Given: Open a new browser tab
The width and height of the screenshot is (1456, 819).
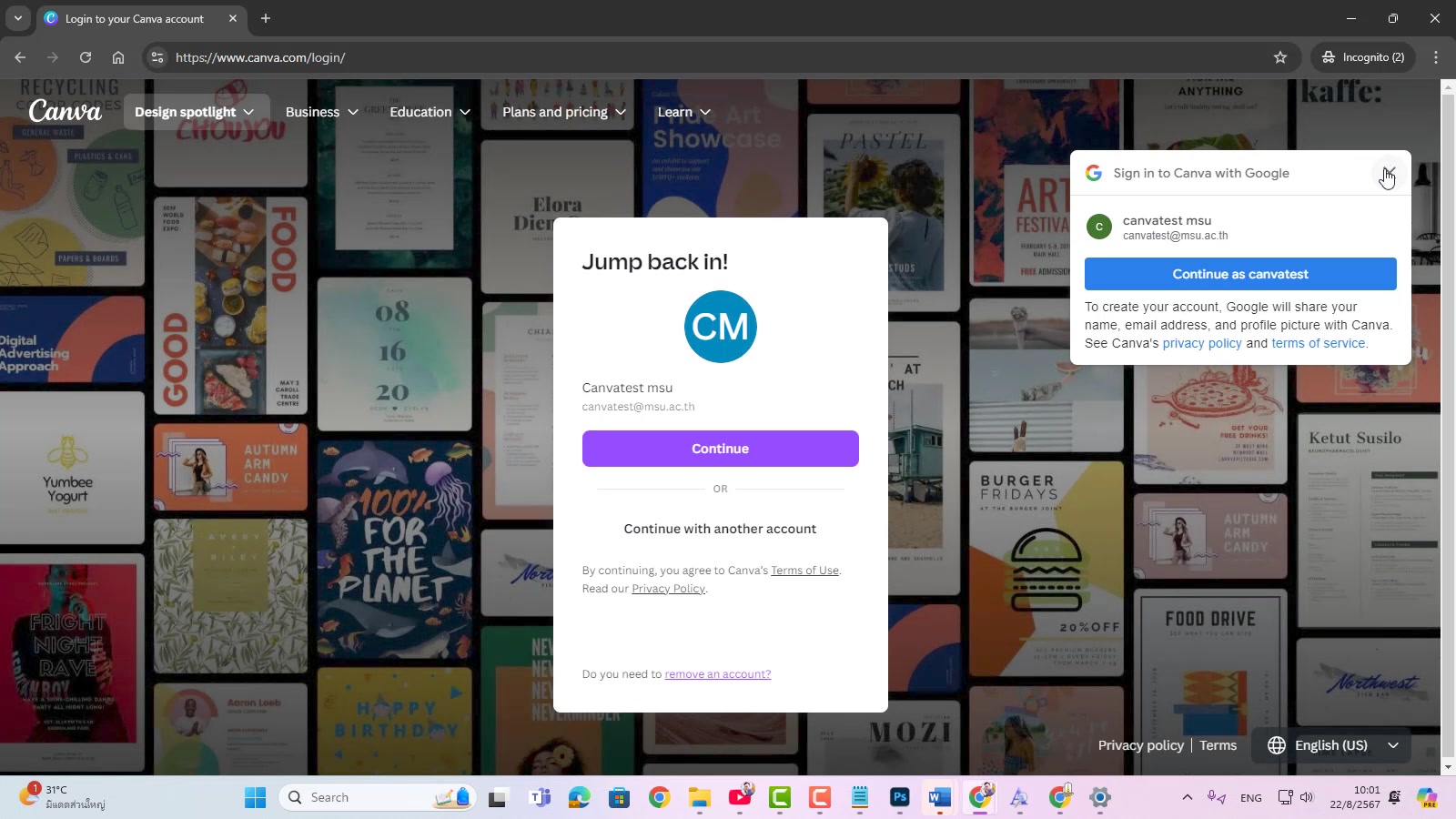Looking at the screenshot, I should click(266, 18).
